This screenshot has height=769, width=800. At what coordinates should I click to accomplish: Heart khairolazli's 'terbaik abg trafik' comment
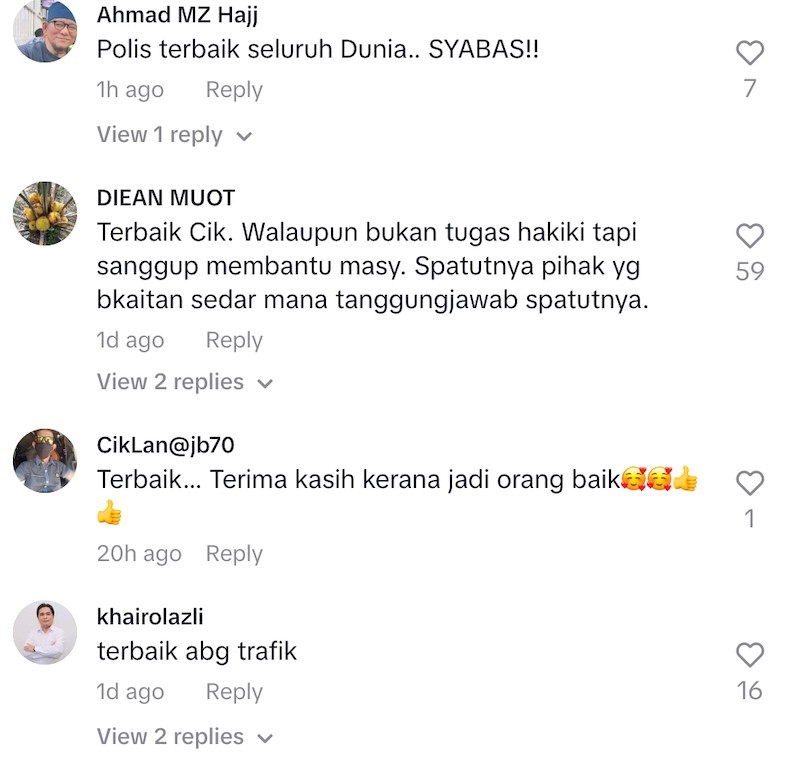point(749,655)
